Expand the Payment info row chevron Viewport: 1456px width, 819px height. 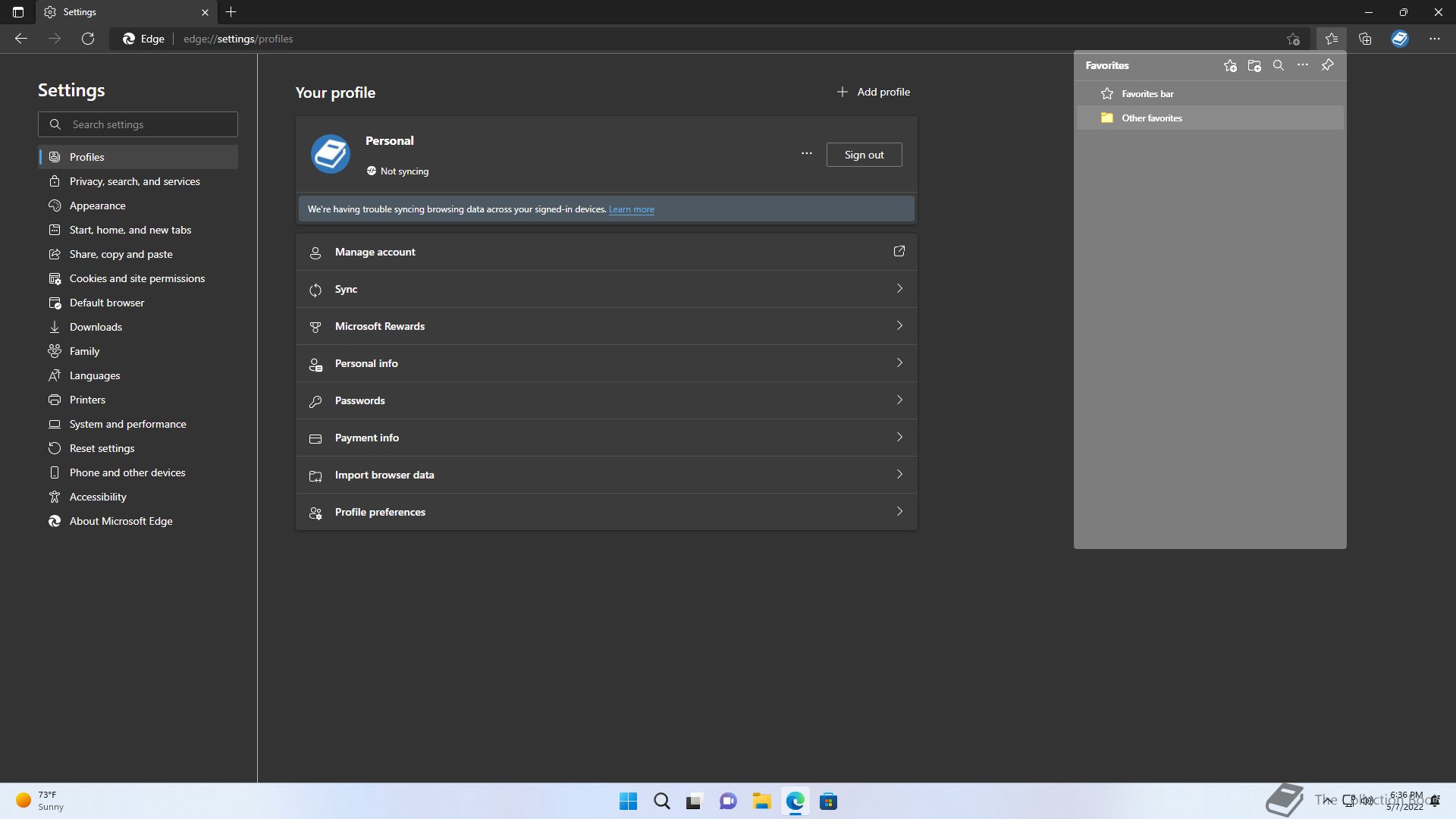[x=899, y=438]
